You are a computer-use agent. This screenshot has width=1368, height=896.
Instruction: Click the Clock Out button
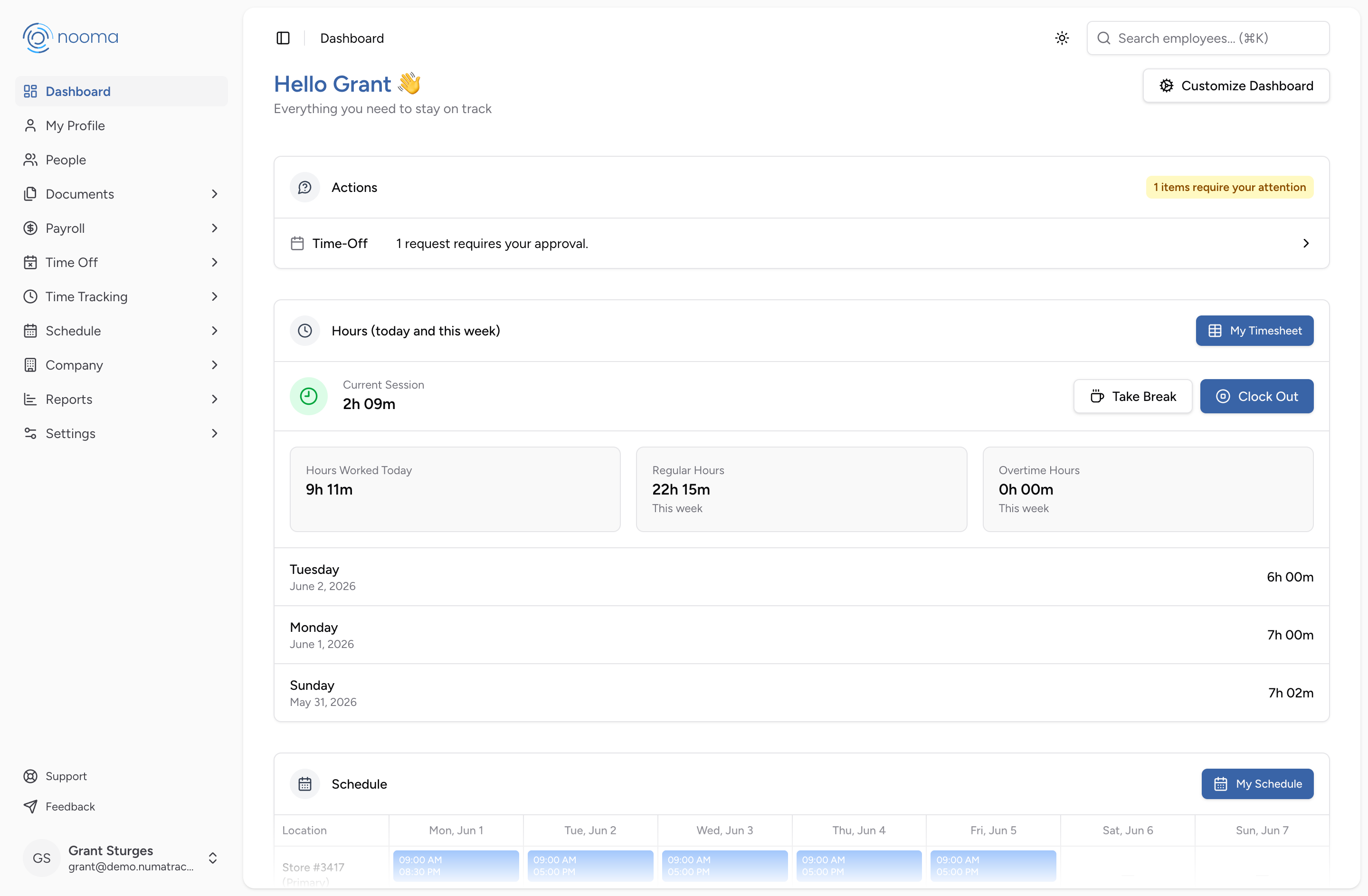(1256, 396)
